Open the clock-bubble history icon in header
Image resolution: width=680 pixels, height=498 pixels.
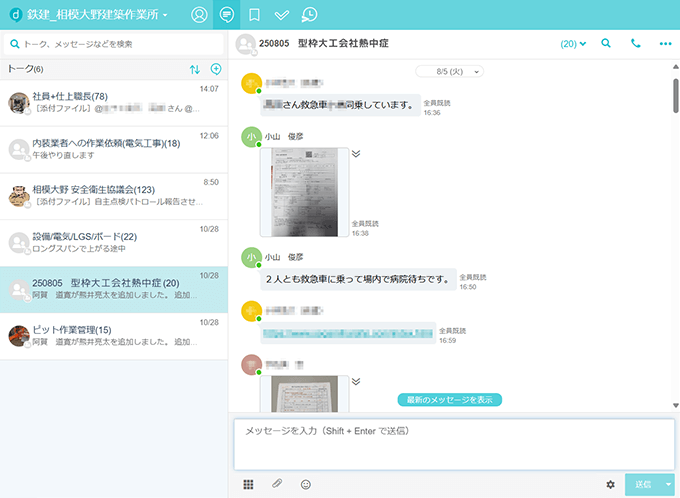310,15
